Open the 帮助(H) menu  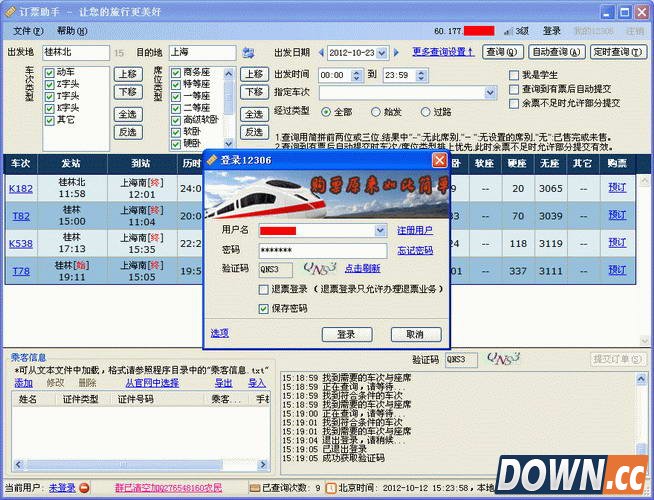click(x=72, y=31)
